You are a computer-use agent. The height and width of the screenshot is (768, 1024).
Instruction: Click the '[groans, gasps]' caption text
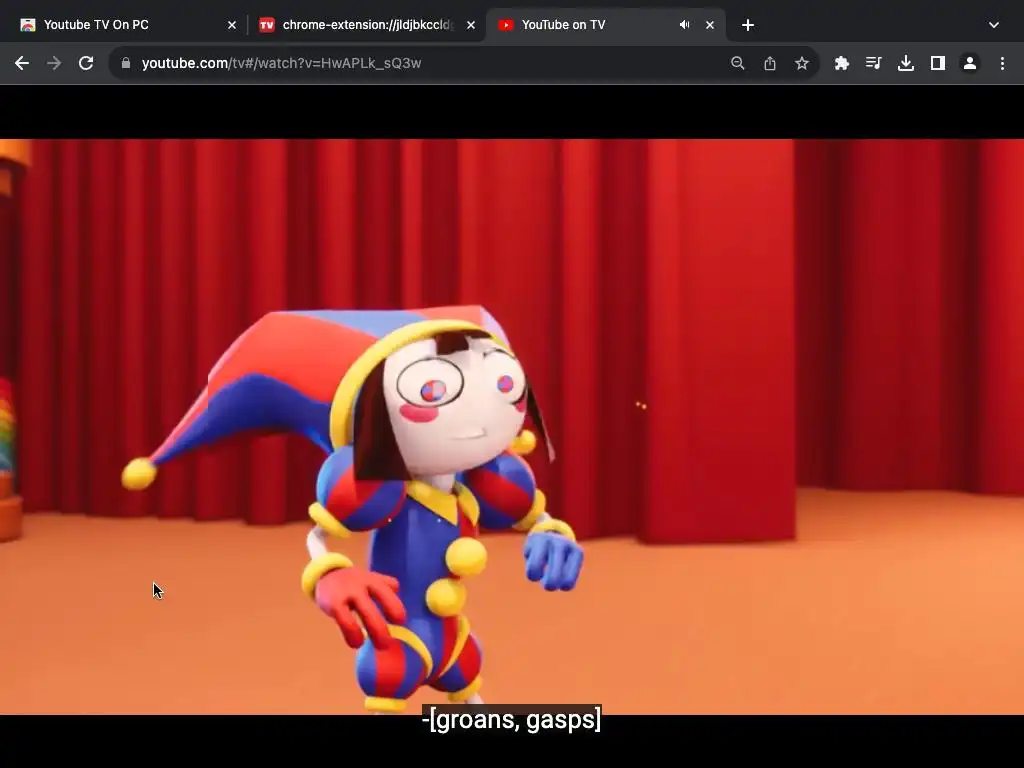pos(511,720)
